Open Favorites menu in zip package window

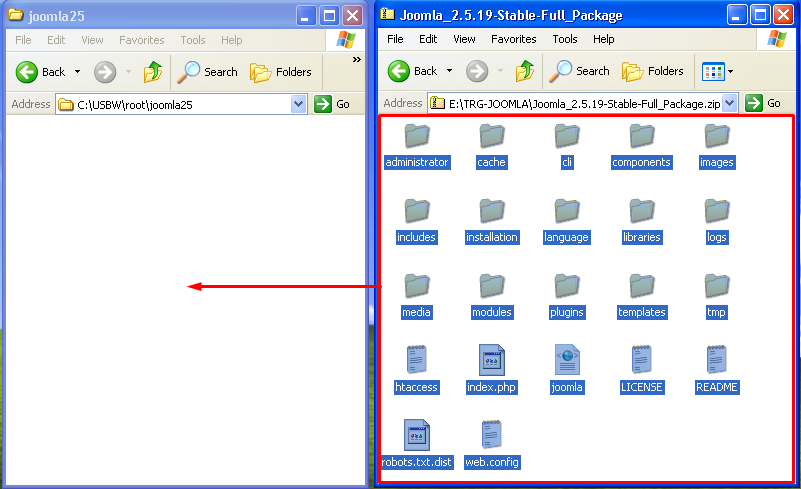click(514, 39)
